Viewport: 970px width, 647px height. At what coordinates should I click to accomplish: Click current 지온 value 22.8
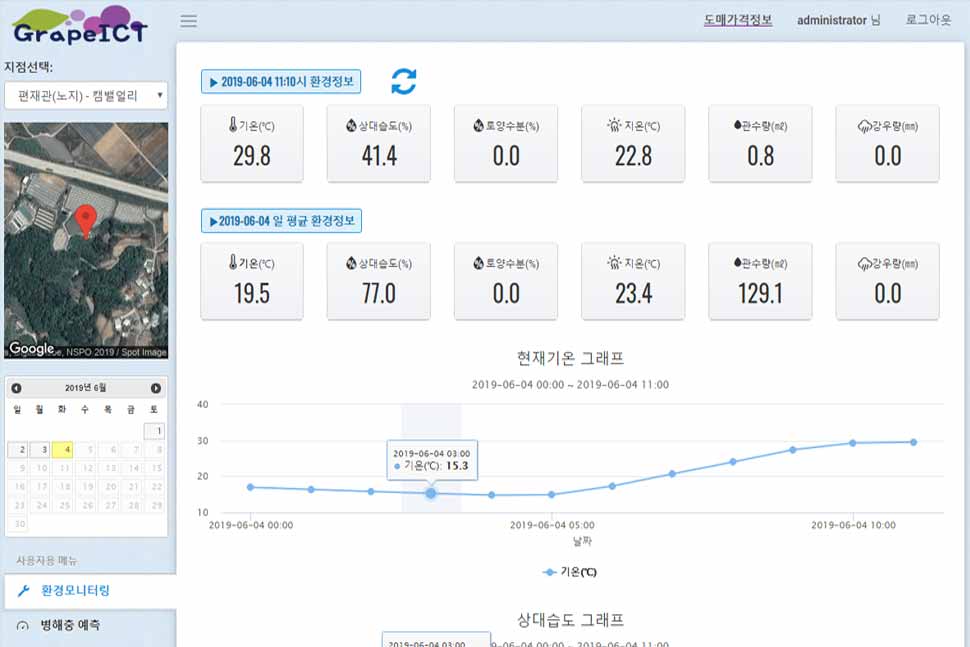click(x=633, y=156)
